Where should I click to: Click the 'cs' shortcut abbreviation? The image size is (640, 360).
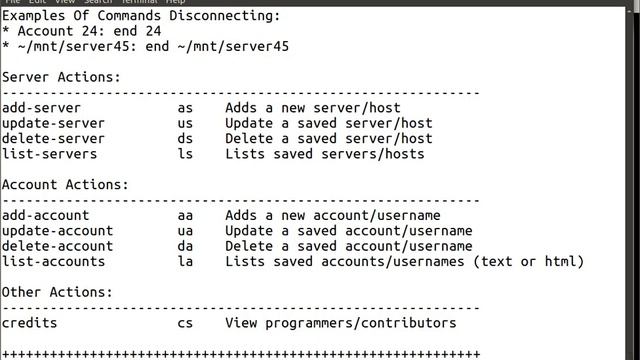point(185,324)
